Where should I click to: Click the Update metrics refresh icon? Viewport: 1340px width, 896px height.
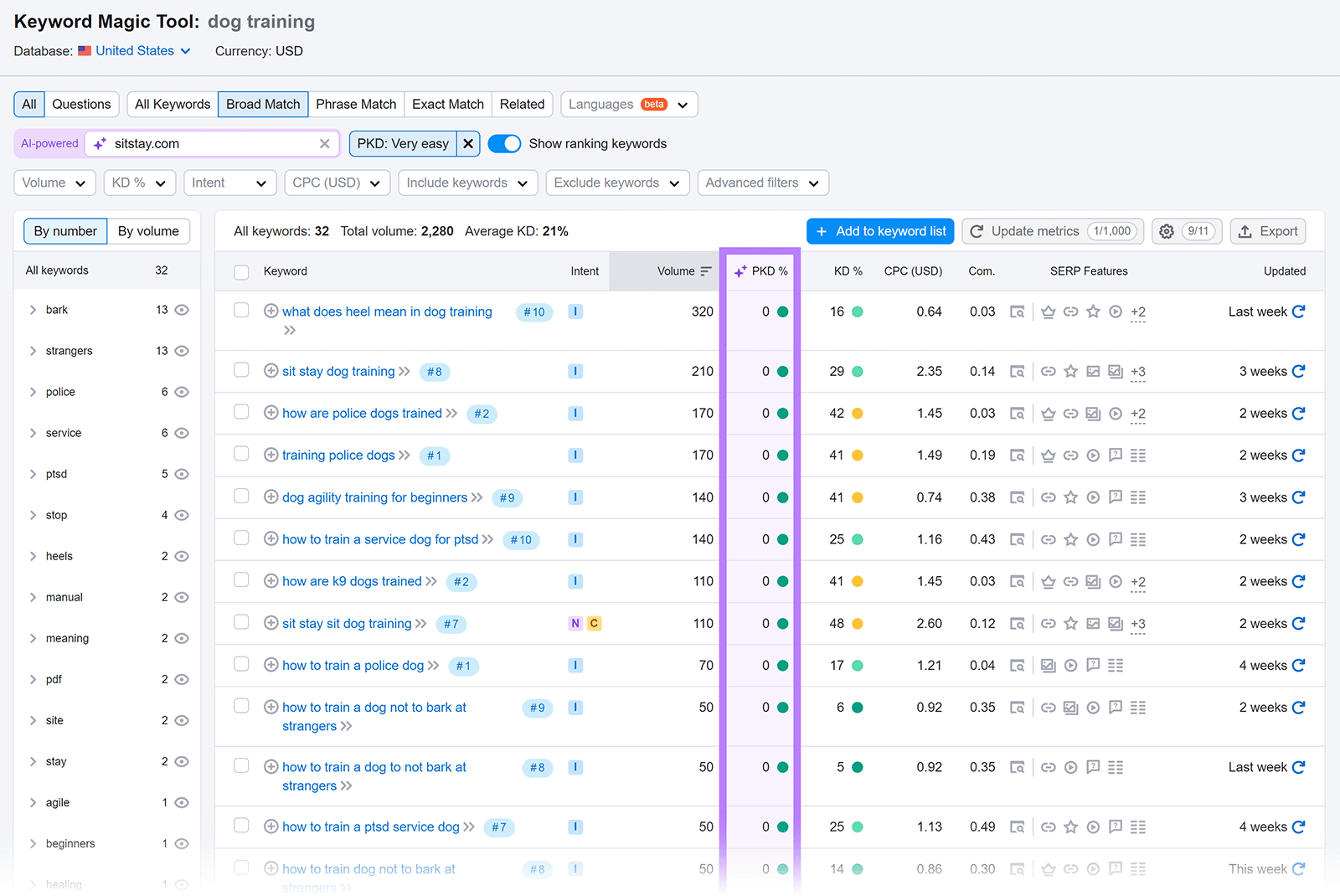click(x=977, y=231)
